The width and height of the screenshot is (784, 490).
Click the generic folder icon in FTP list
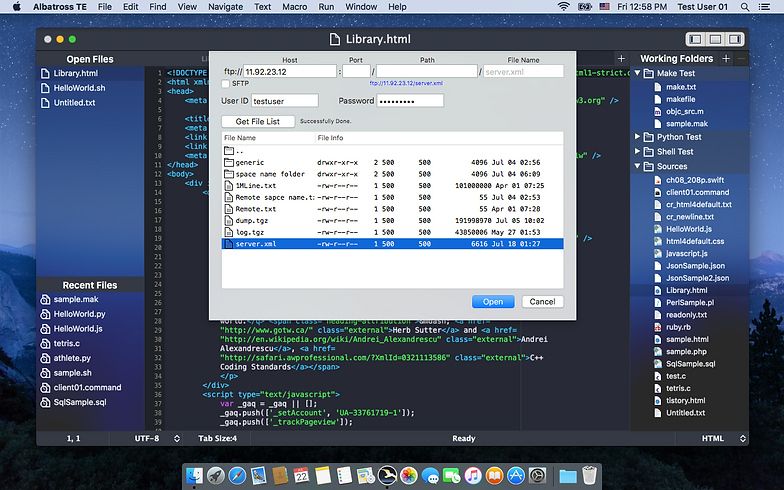tap(228, 162)
